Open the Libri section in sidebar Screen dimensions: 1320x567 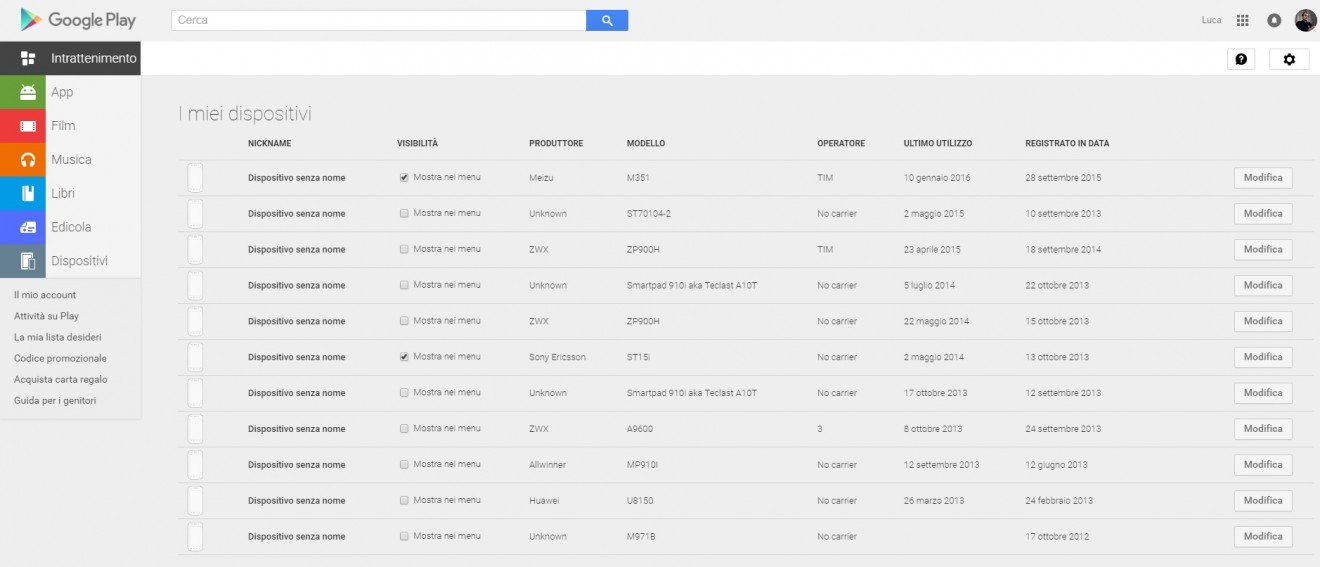click(x=63, y=193)
